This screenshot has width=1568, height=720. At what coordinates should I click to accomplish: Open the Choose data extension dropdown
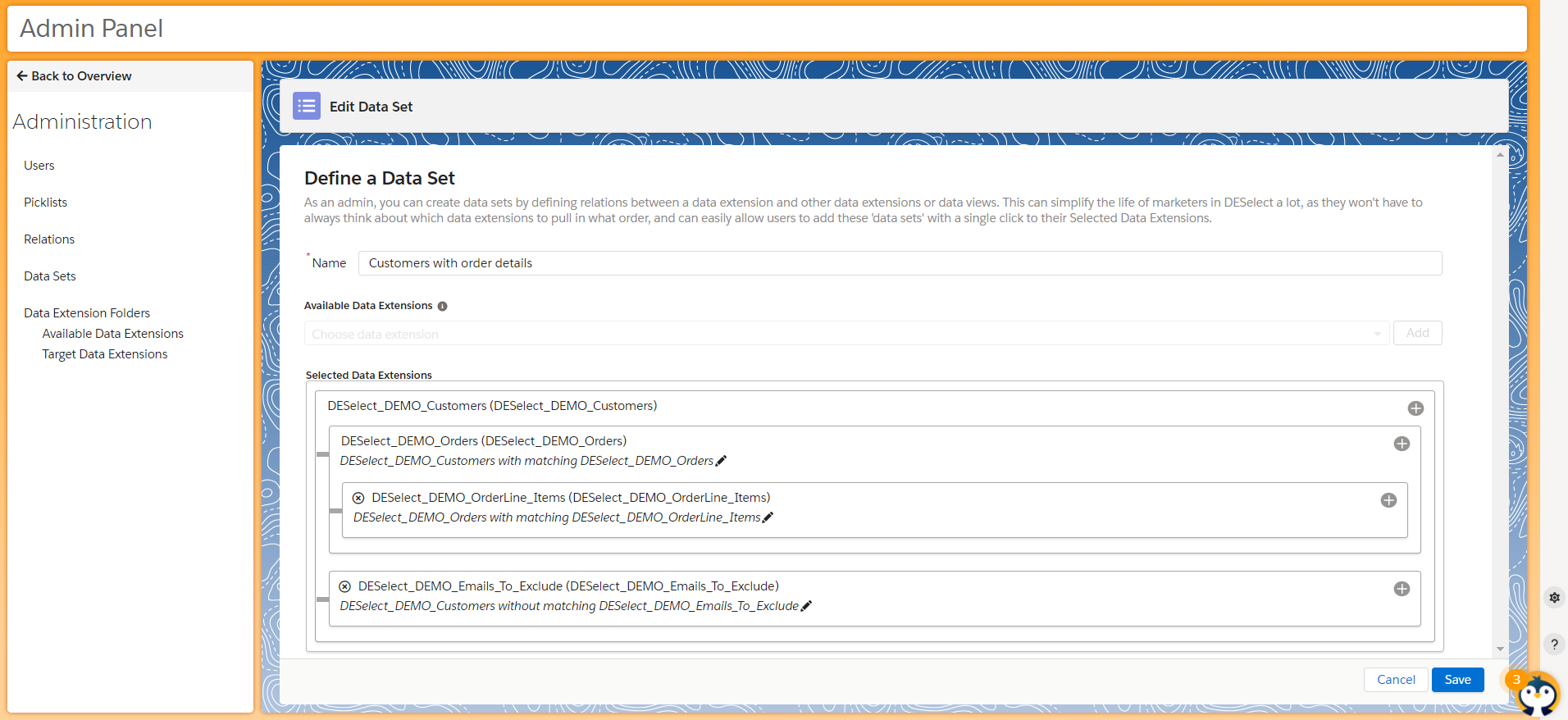click(846, 334)
